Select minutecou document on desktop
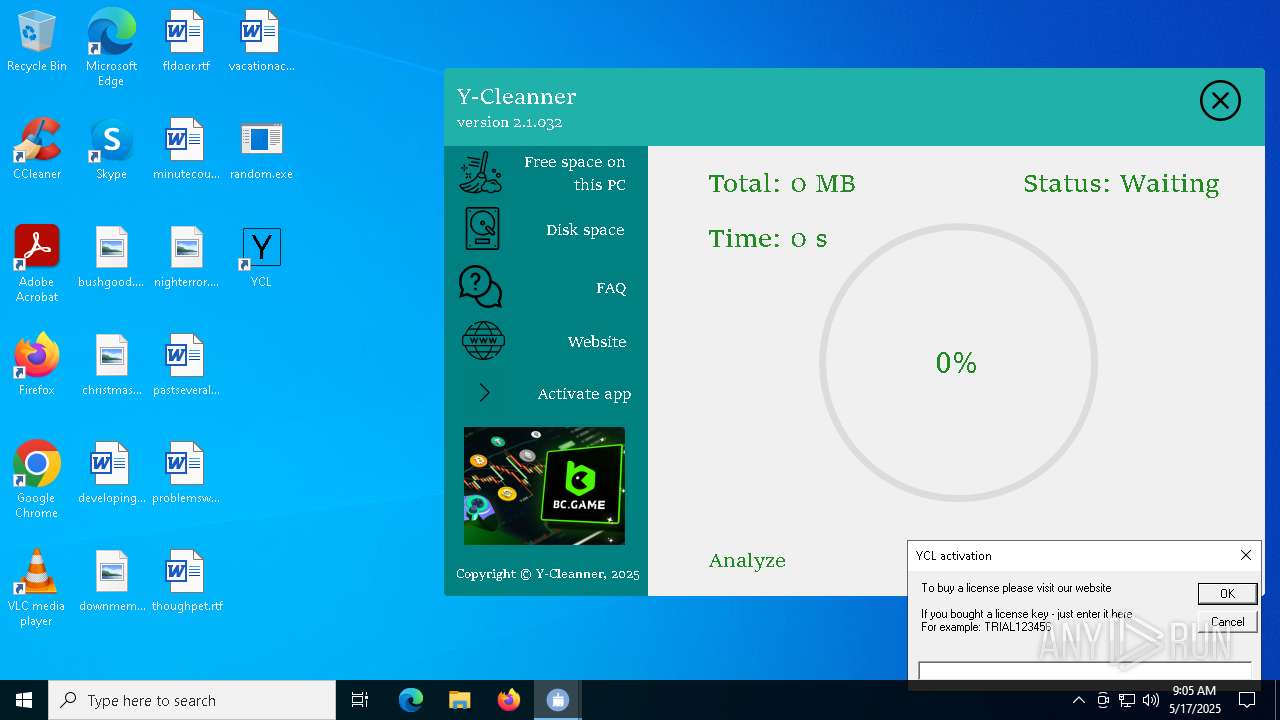Image resolution: width=1280 pixels, height=720 pixels. click(x=186, y=149)
